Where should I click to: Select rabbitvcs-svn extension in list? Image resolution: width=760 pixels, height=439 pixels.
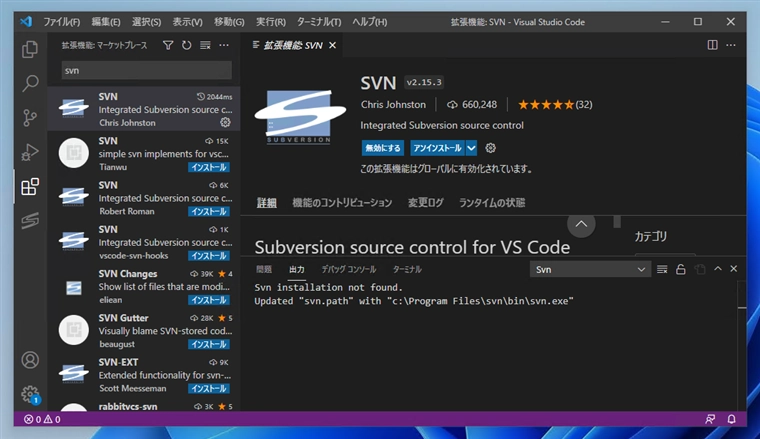click(x=144, y=407)
